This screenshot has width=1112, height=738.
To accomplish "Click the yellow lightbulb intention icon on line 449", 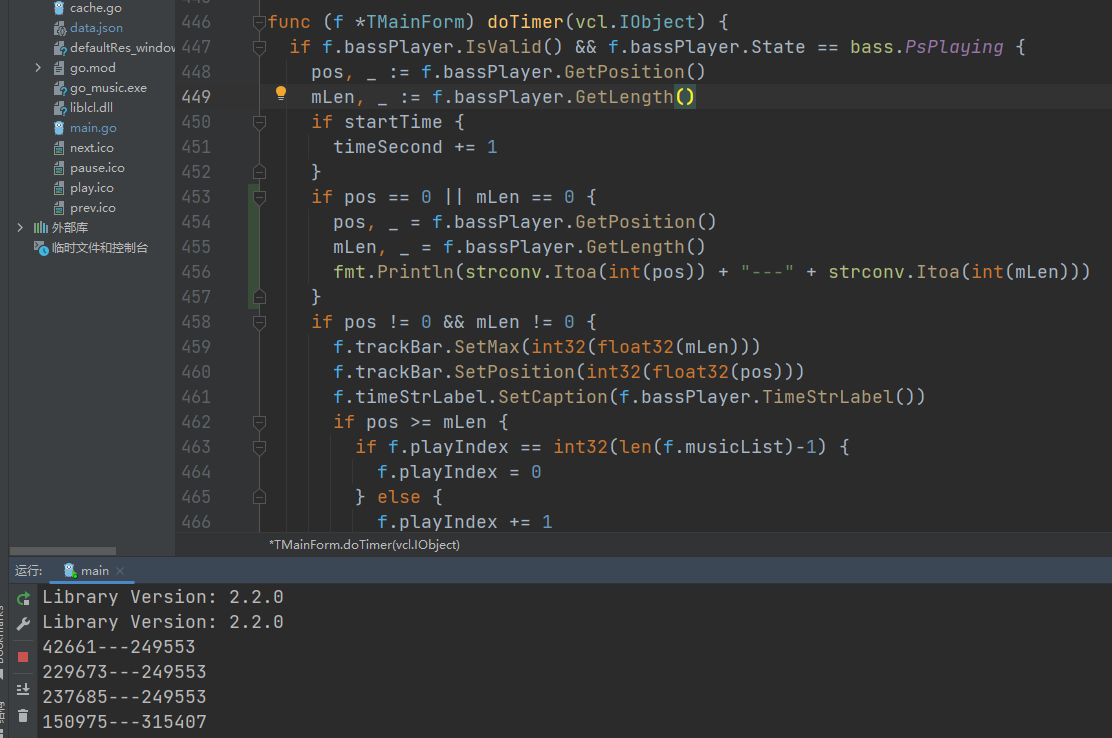I will (x=281, y=94).
